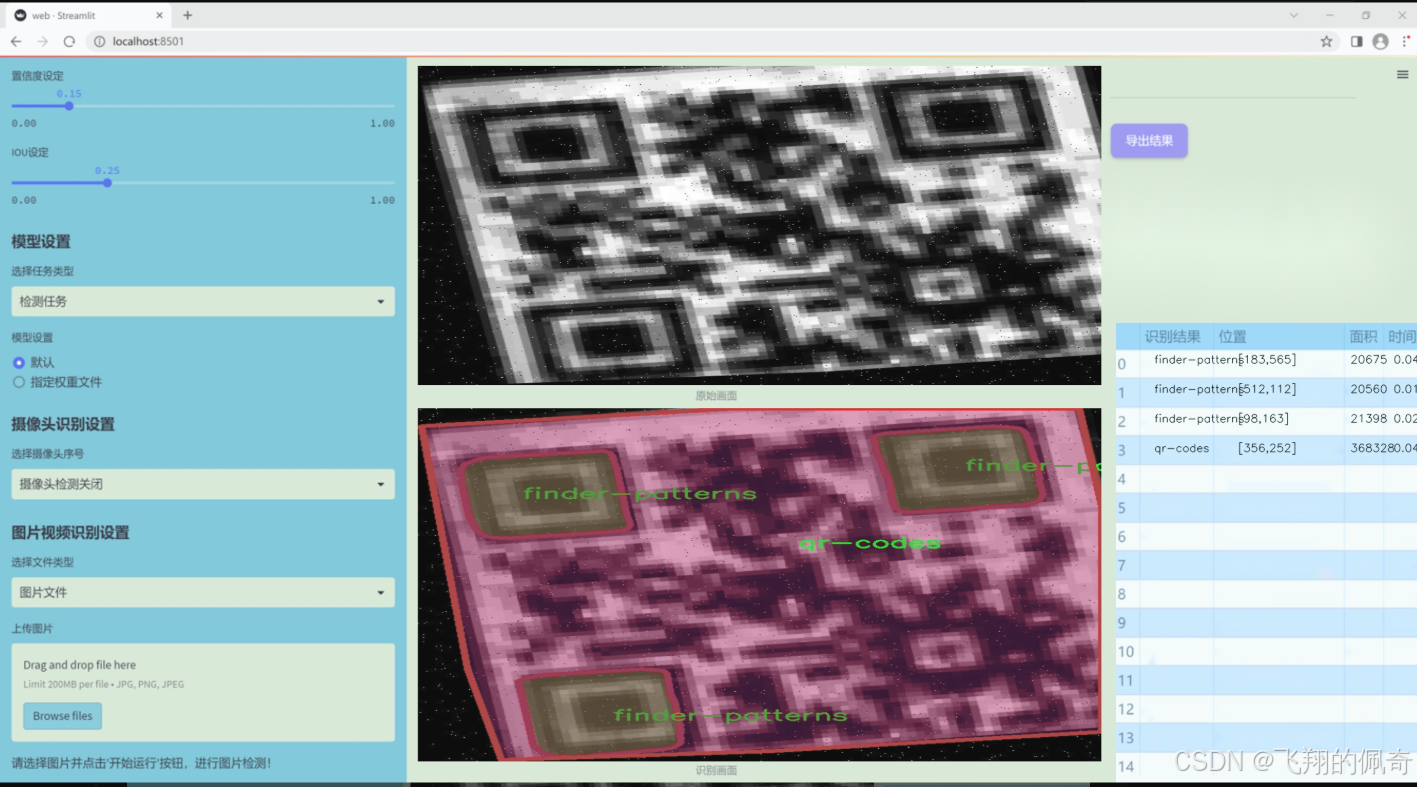Viewport: 1417px width, 787px height.
Task: Open a new browser tab
Action: (187, 15)
